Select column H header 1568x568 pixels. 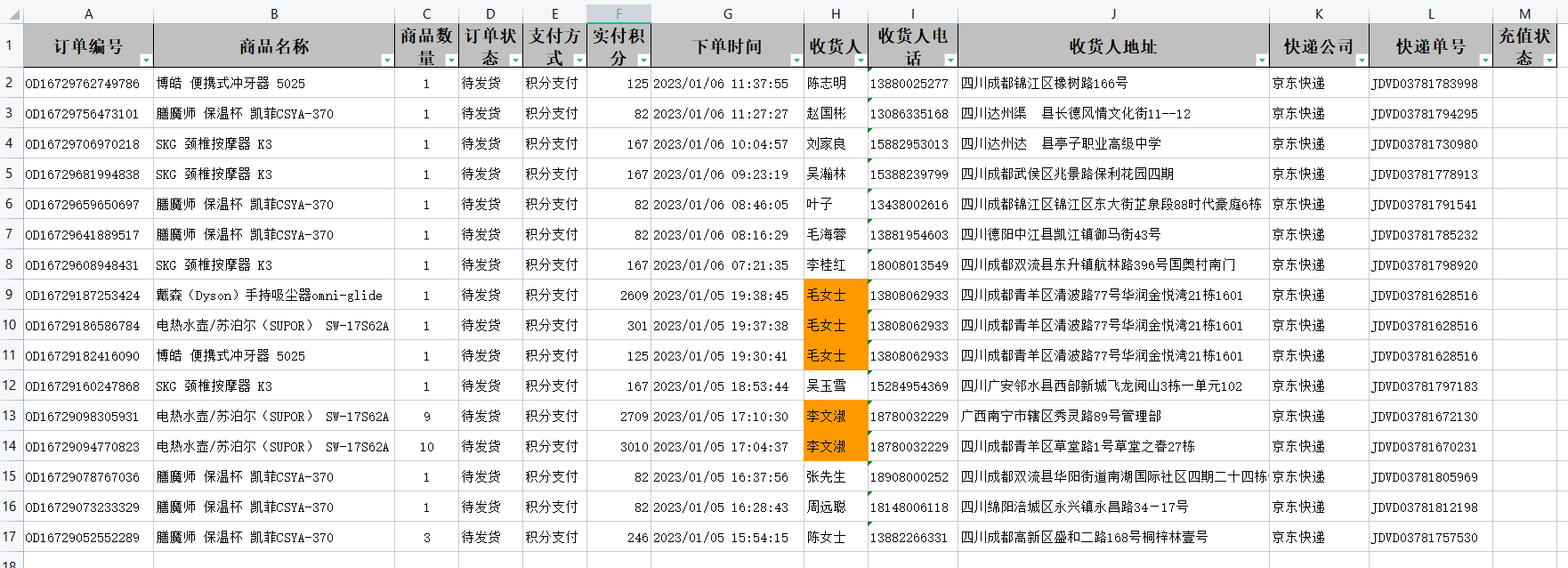click(x=836, y=13)
